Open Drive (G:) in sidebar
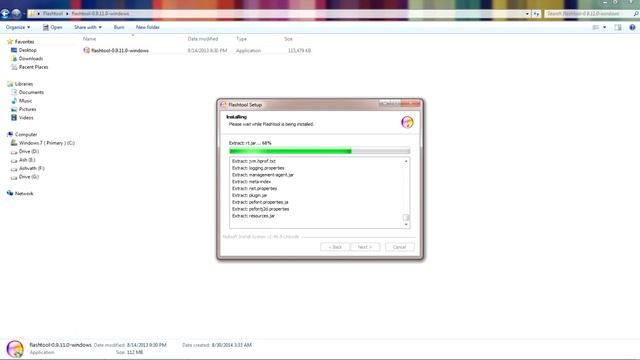This screenshot has width=640, height=360. click(29, 177)
